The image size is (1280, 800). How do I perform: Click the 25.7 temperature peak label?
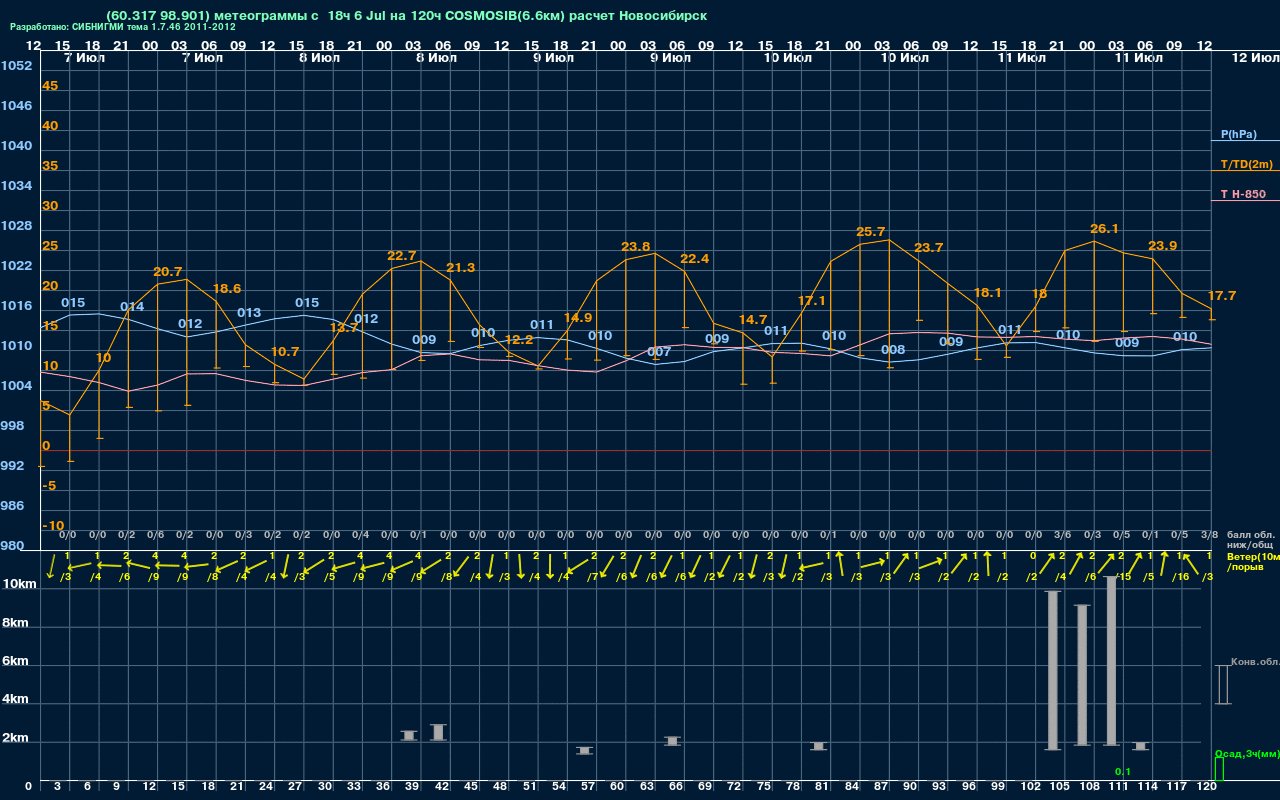pos(871,232)
